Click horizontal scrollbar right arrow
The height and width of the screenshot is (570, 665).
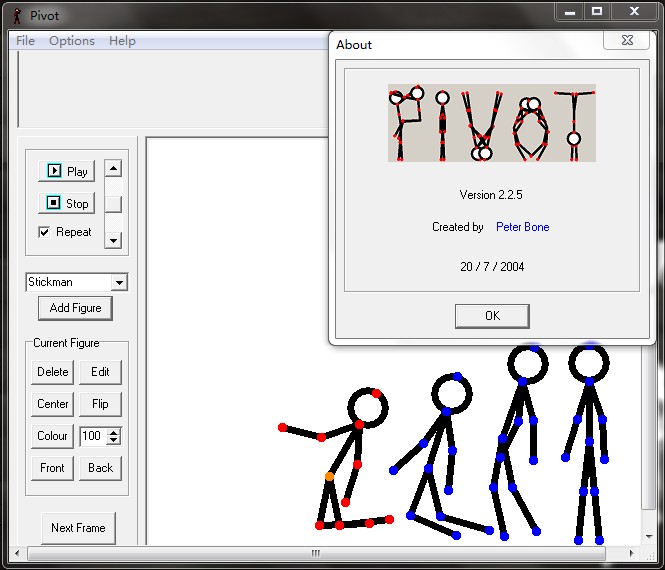tap(631, 553)
